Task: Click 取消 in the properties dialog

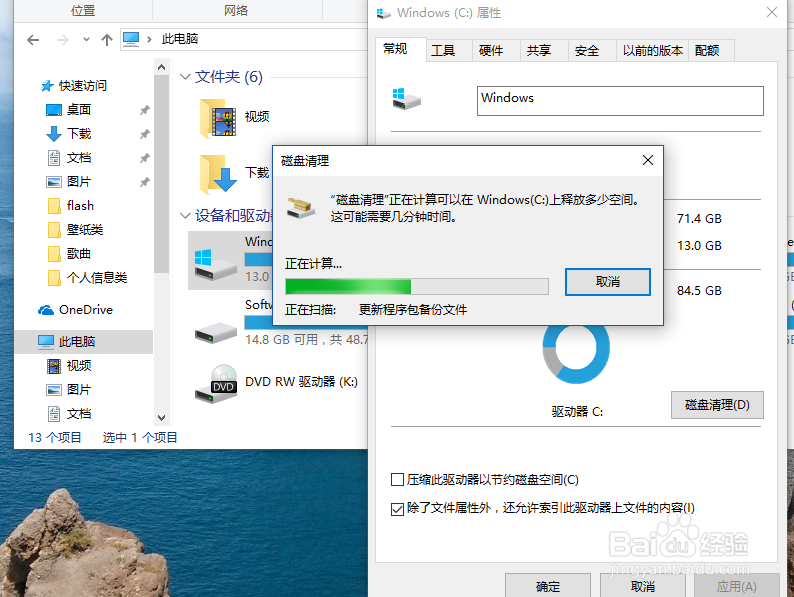Action: [x=643, y=586]
